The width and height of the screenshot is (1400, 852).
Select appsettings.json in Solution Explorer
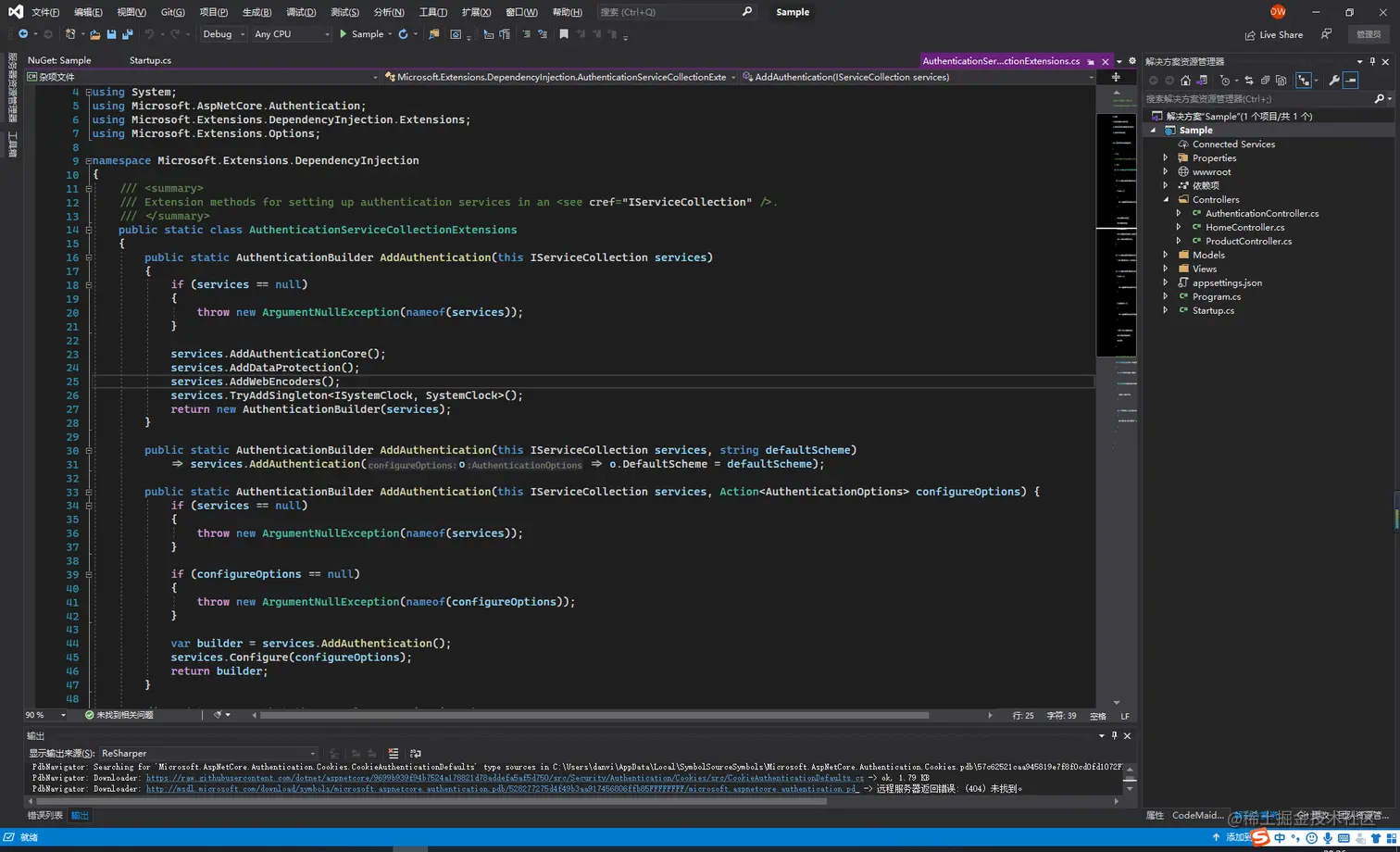click(1227, 283)
